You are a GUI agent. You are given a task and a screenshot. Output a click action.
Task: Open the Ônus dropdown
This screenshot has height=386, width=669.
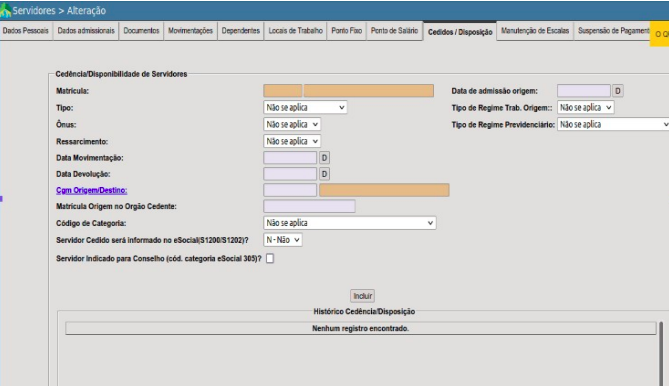tap(292, 125)
